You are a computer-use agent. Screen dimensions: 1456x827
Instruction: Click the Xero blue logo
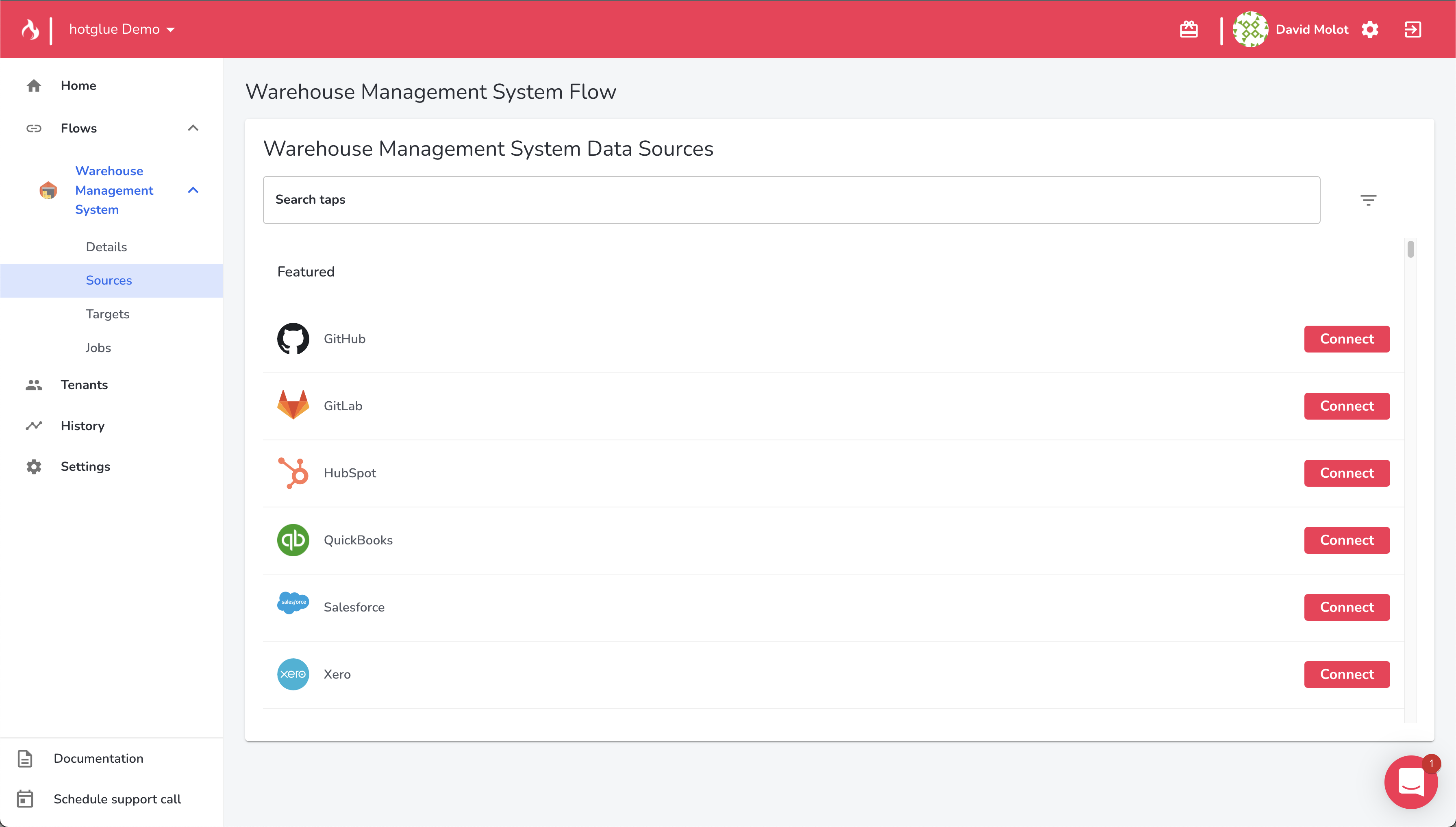pos(293,674)
